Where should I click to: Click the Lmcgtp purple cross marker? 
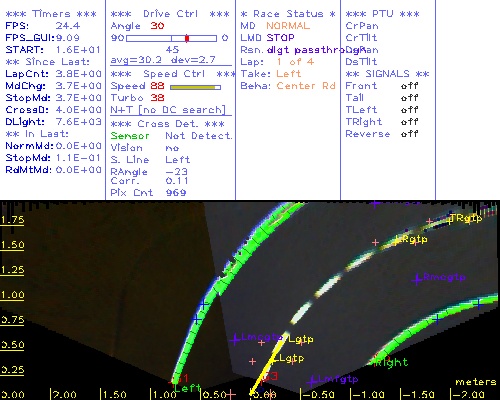[x=235, y=340]
